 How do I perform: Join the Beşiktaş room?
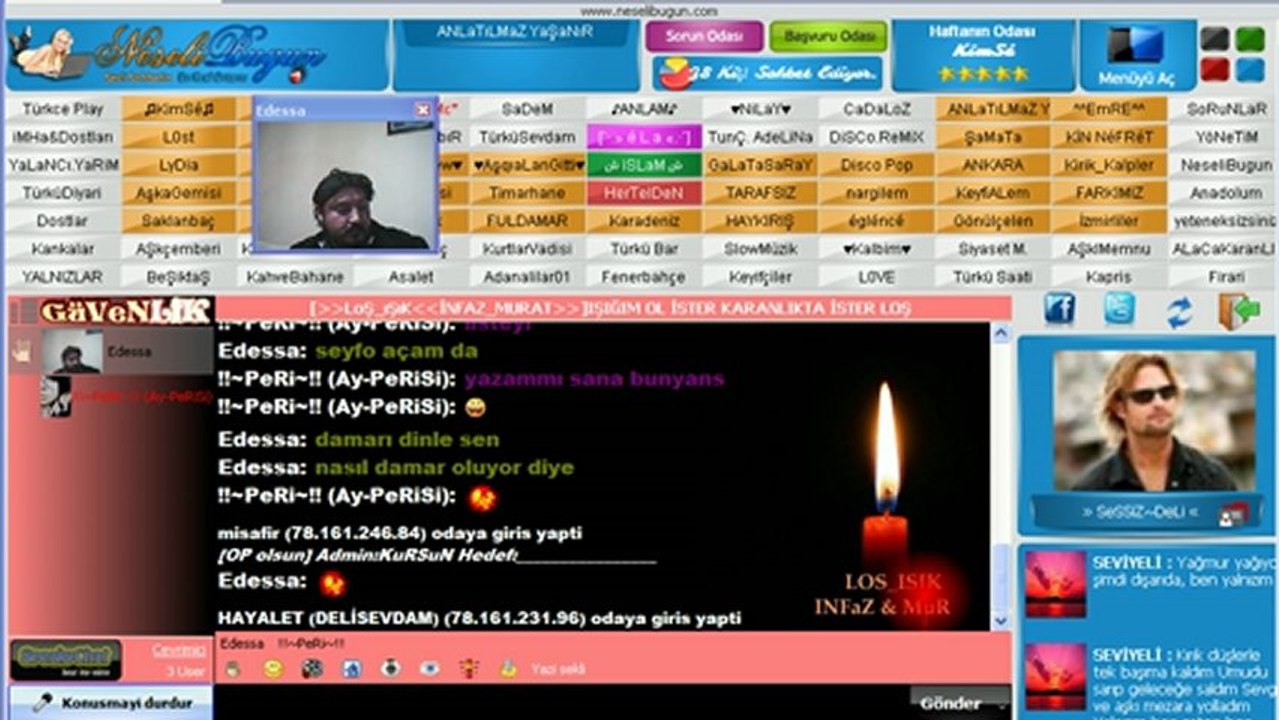click(x=178, y=277)
